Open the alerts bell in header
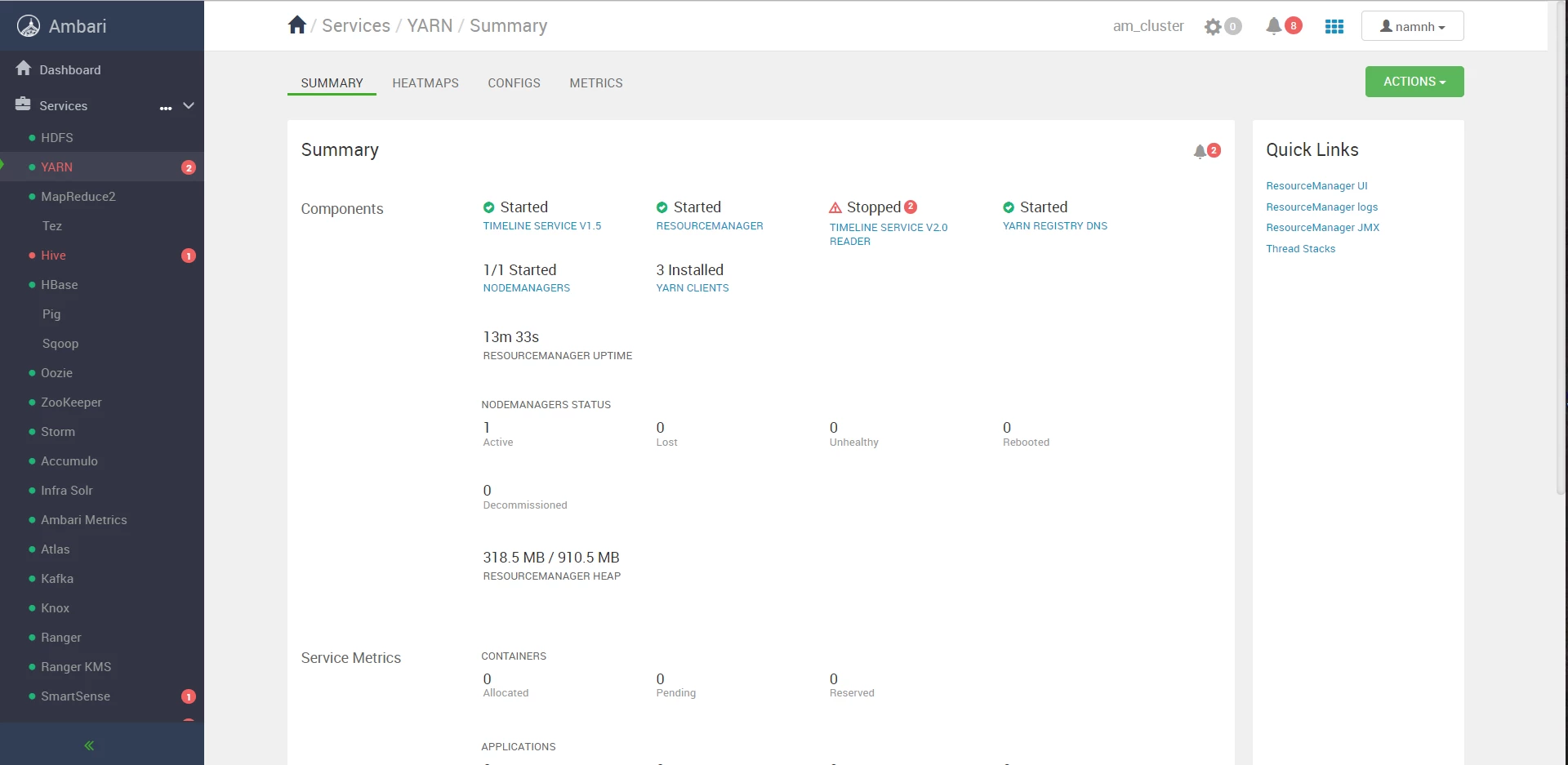This screenshot has height=765, width=1568. [x=1273, y=26]
